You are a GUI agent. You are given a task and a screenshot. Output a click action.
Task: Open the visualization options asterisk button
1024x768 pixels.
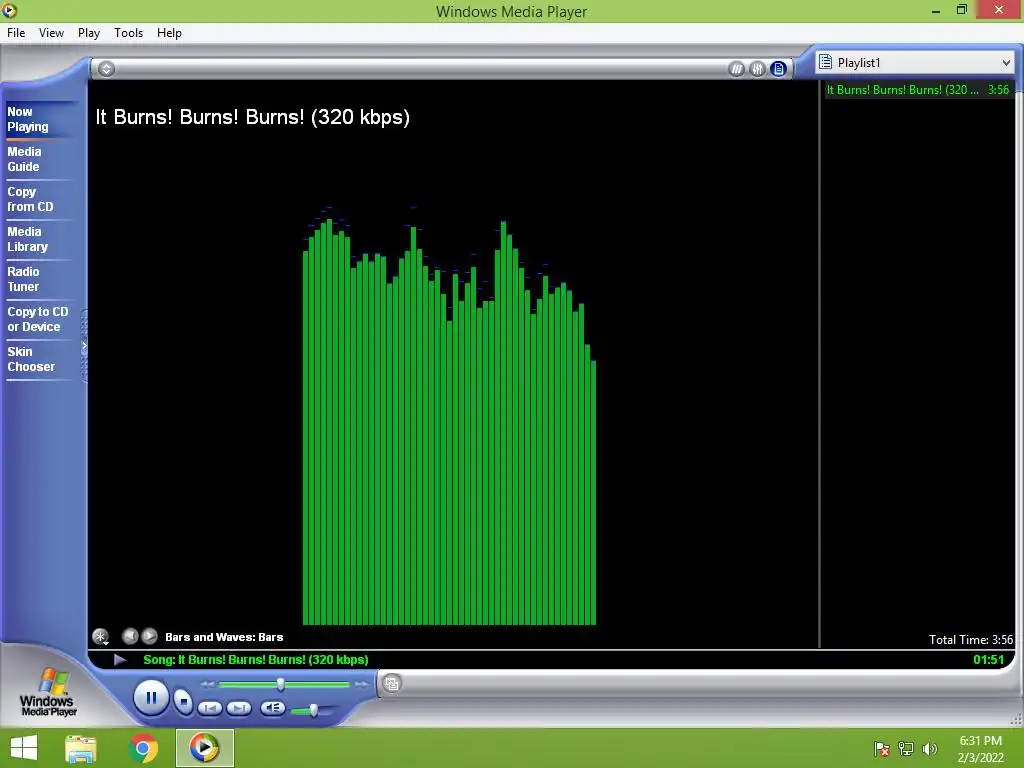coord(101,637)
